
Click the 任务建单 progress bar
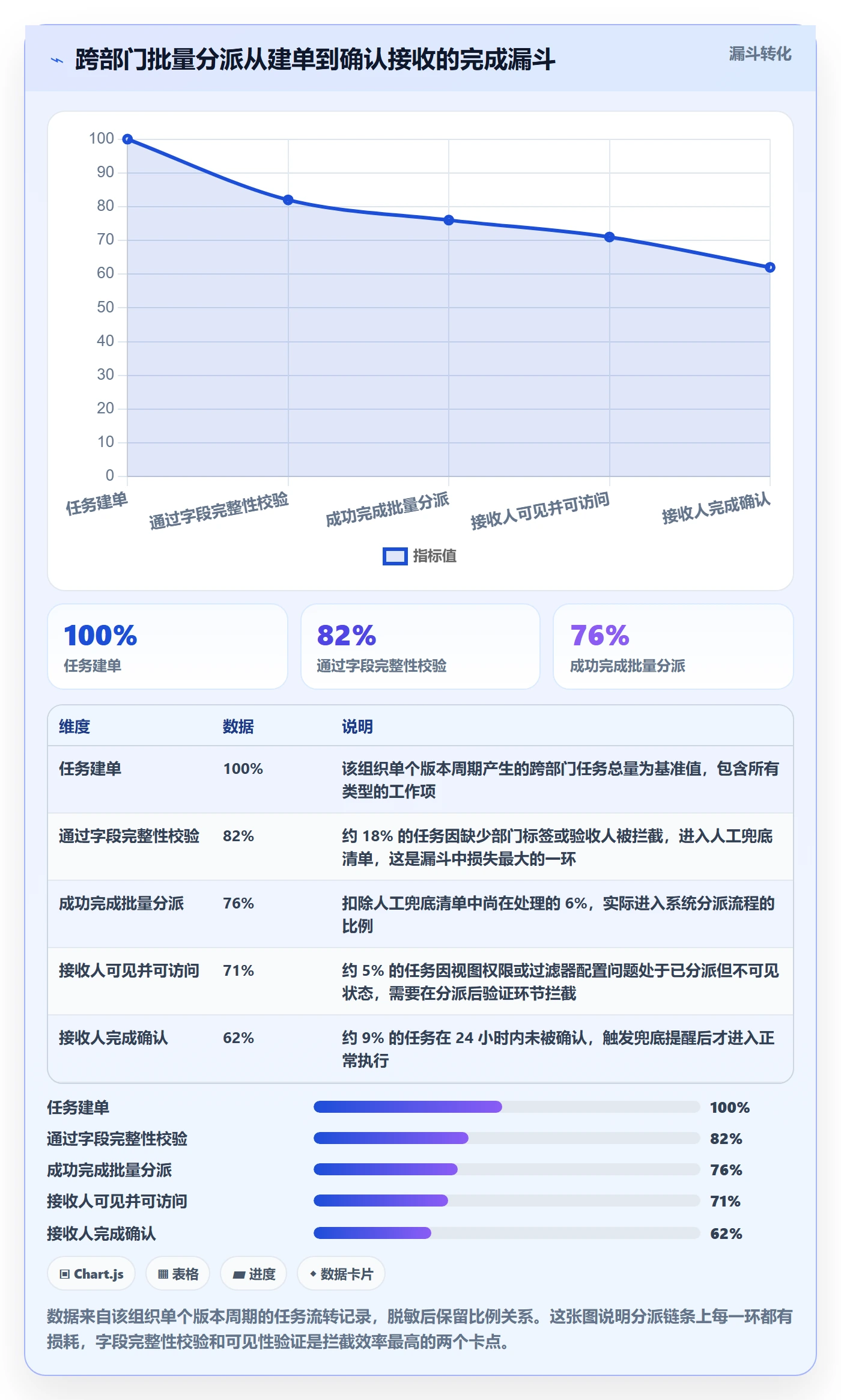pyautogui.click(x=507, y=1107)
